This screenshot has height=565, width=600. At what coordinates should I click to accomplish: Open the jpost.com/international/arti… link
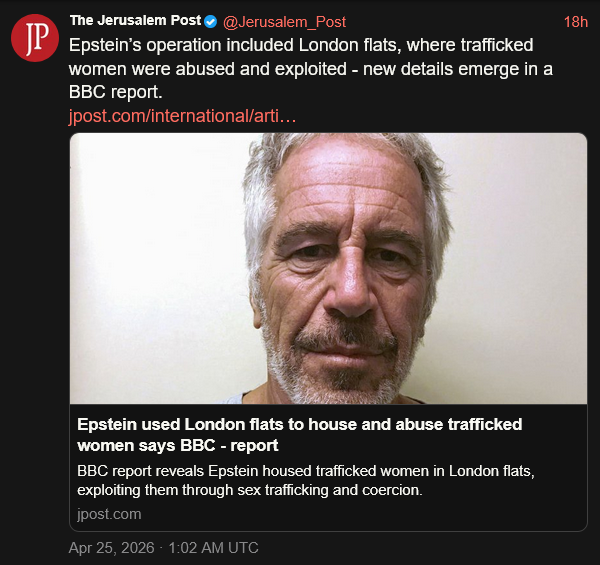pos(182,115)
